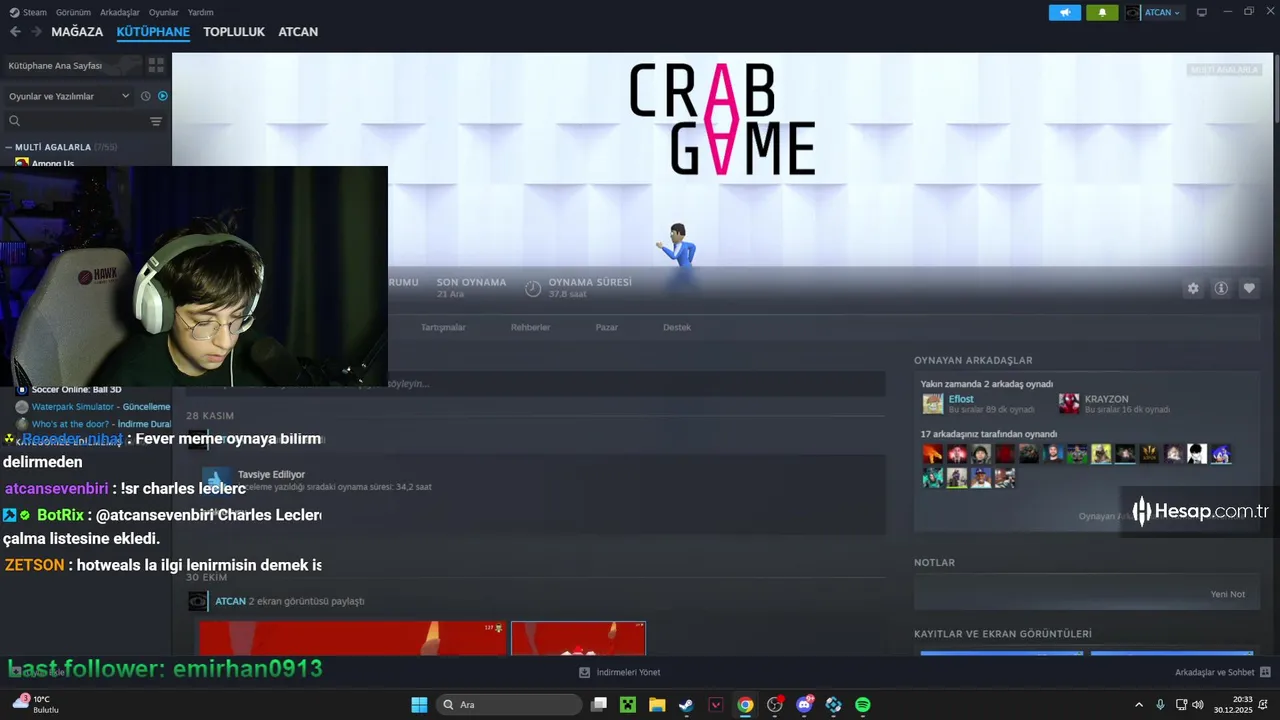Viewport: 1280px width, 720px height.
Task: Show Crab Game info icon
Action: pos(1221,288)
